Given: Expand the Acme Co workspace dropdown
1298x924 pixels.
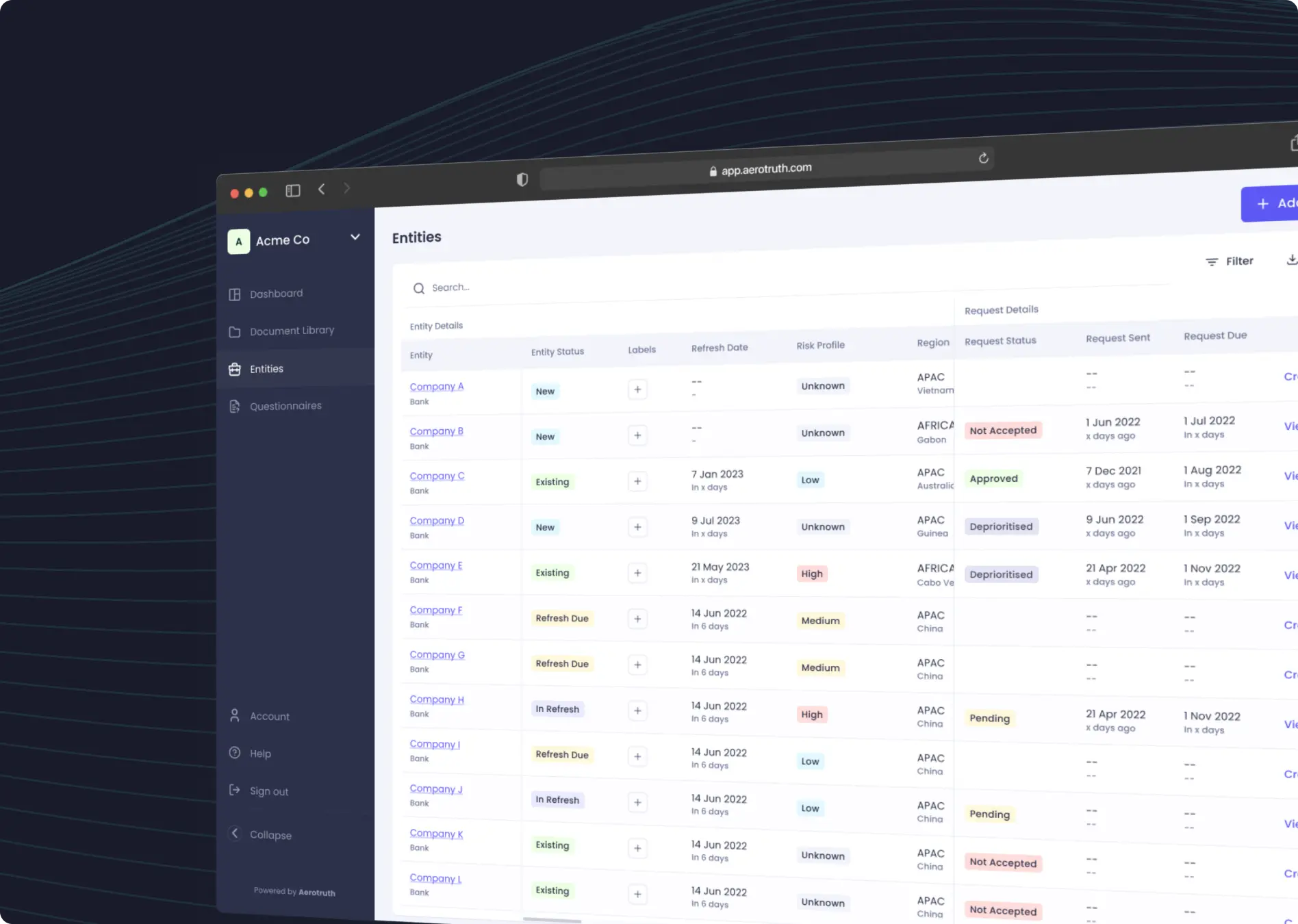Looking at the screenshot, I should pyautogui.click(x=355, y=237).
